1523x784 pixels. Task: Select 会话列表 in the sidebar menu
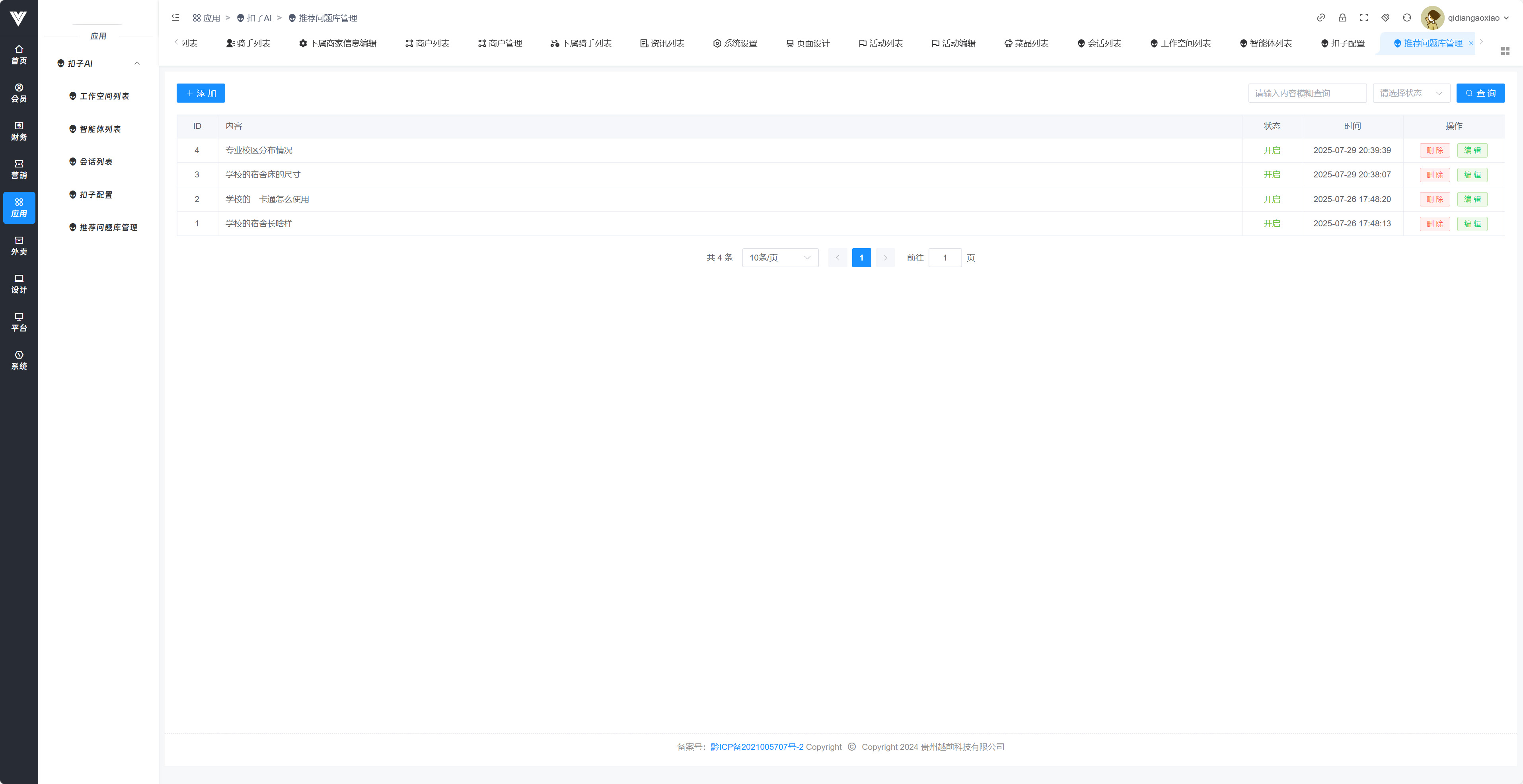(x=96, y=162)
